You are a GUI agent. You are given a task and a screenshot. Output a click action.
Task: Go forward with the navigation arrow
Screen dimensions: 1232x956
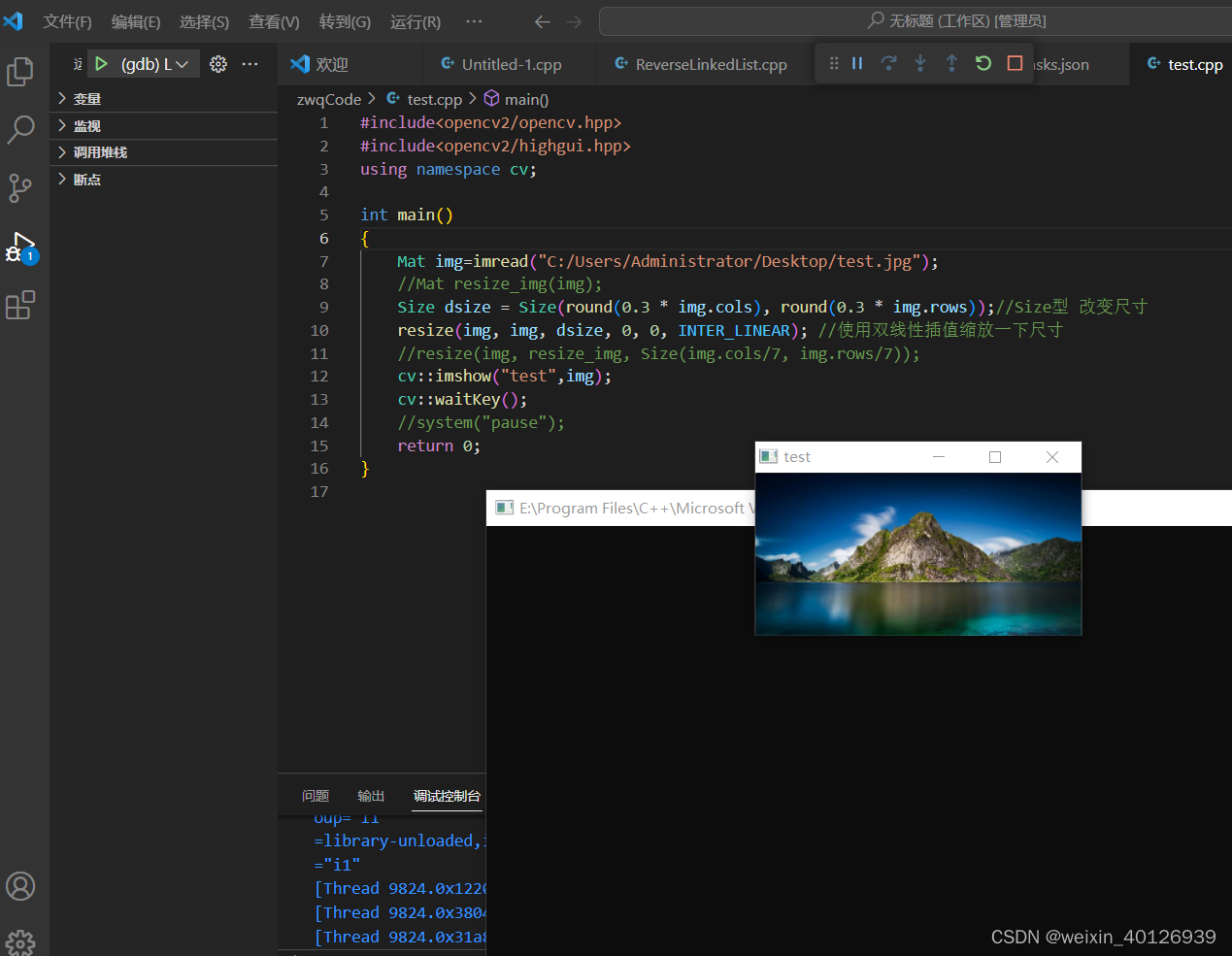click(575, 21)
